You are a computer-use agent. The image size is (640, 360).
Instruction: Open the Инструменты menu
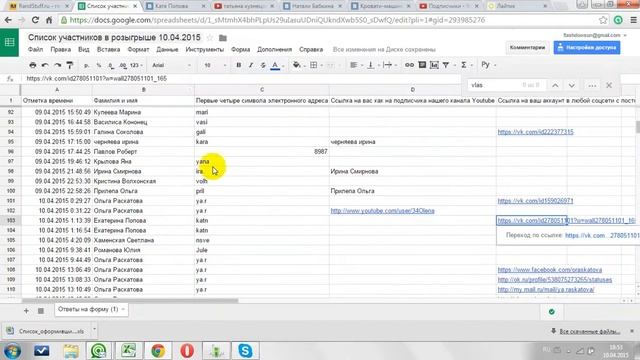coord(204,49)
